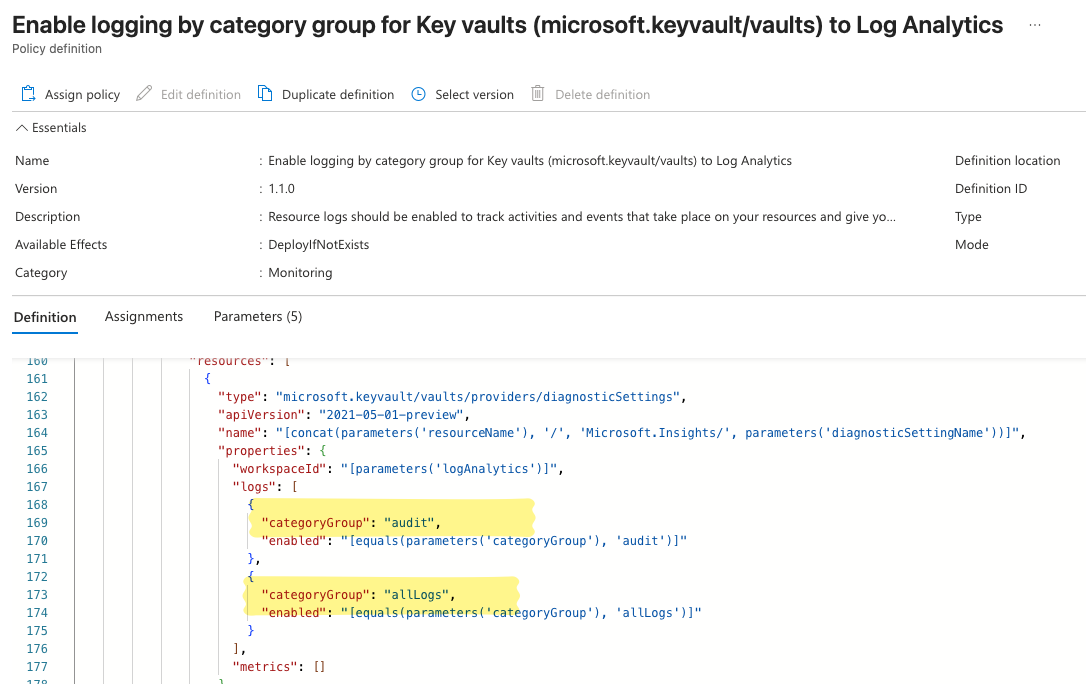Open the ellipsis more options menu
Image resolution: width=1086 pixels, height=684 pixels.
click(1035, 25)
